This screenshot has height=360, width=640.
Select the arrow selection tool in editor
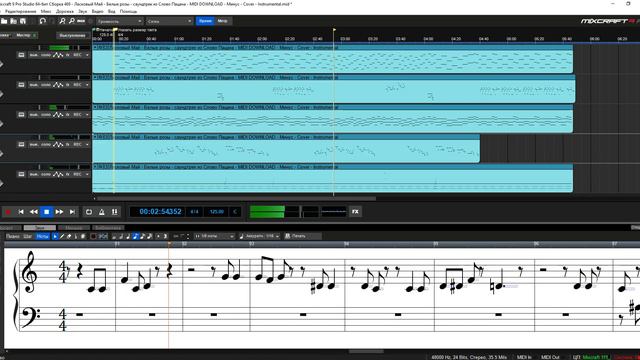click(x=55, y=236)
